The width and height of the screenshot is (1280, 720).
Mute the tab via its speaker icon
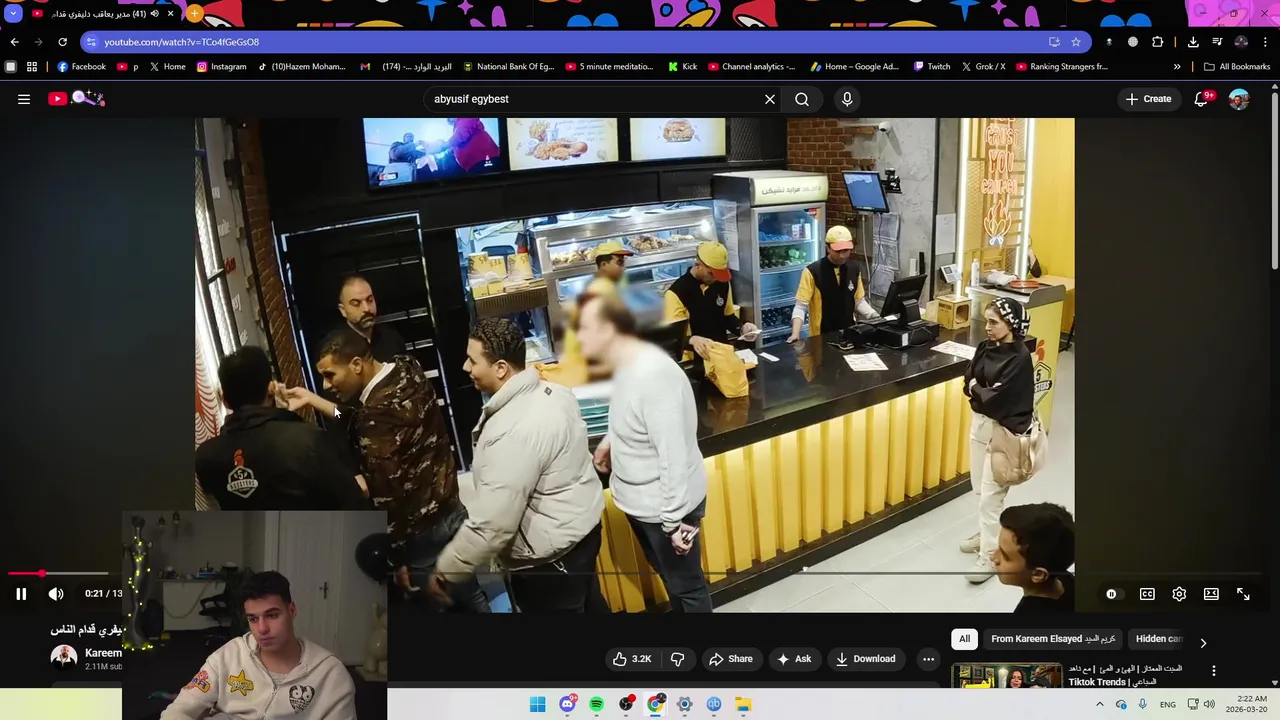coord(154,14)
